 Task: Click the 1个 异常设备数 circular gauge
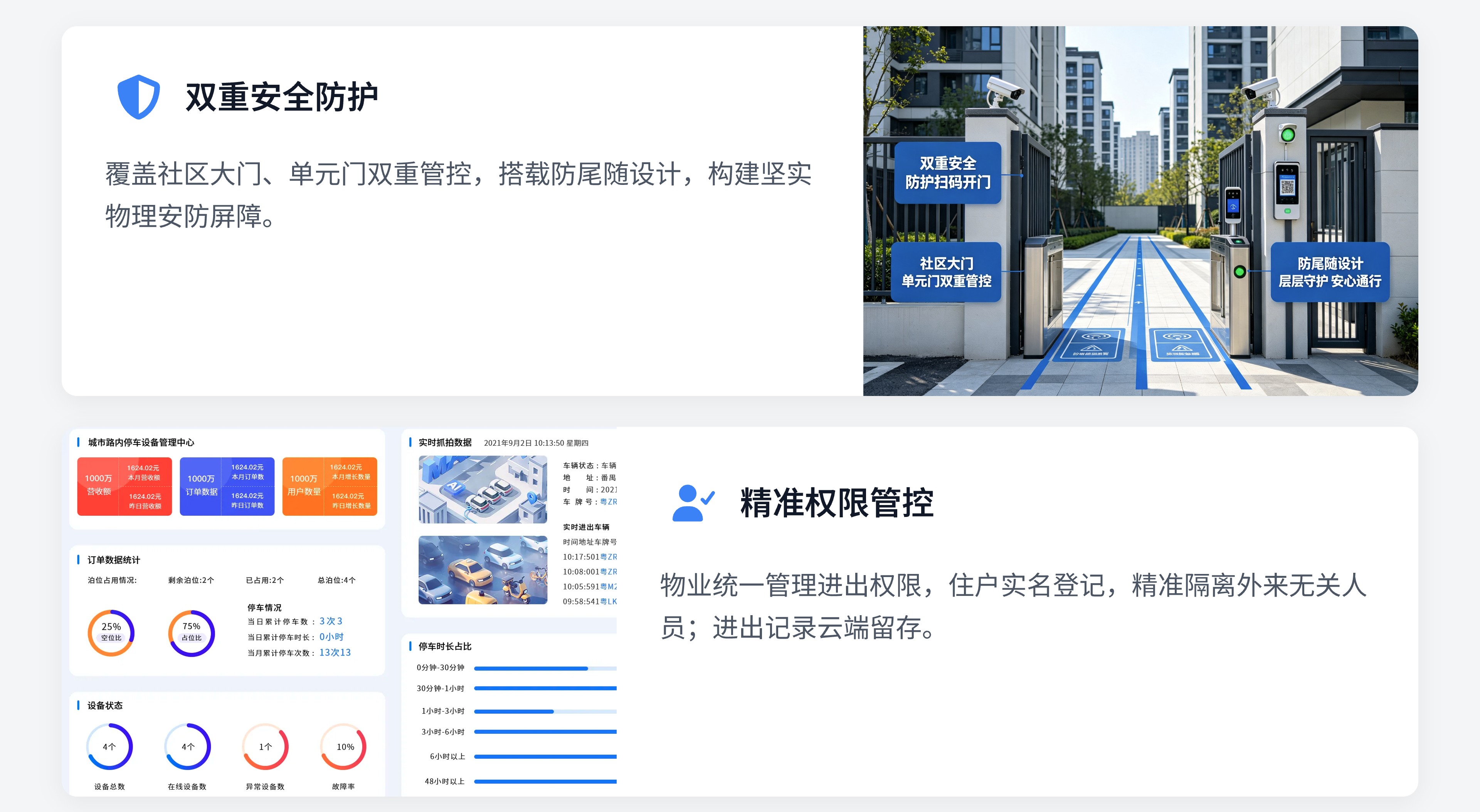tap(266, 747)
